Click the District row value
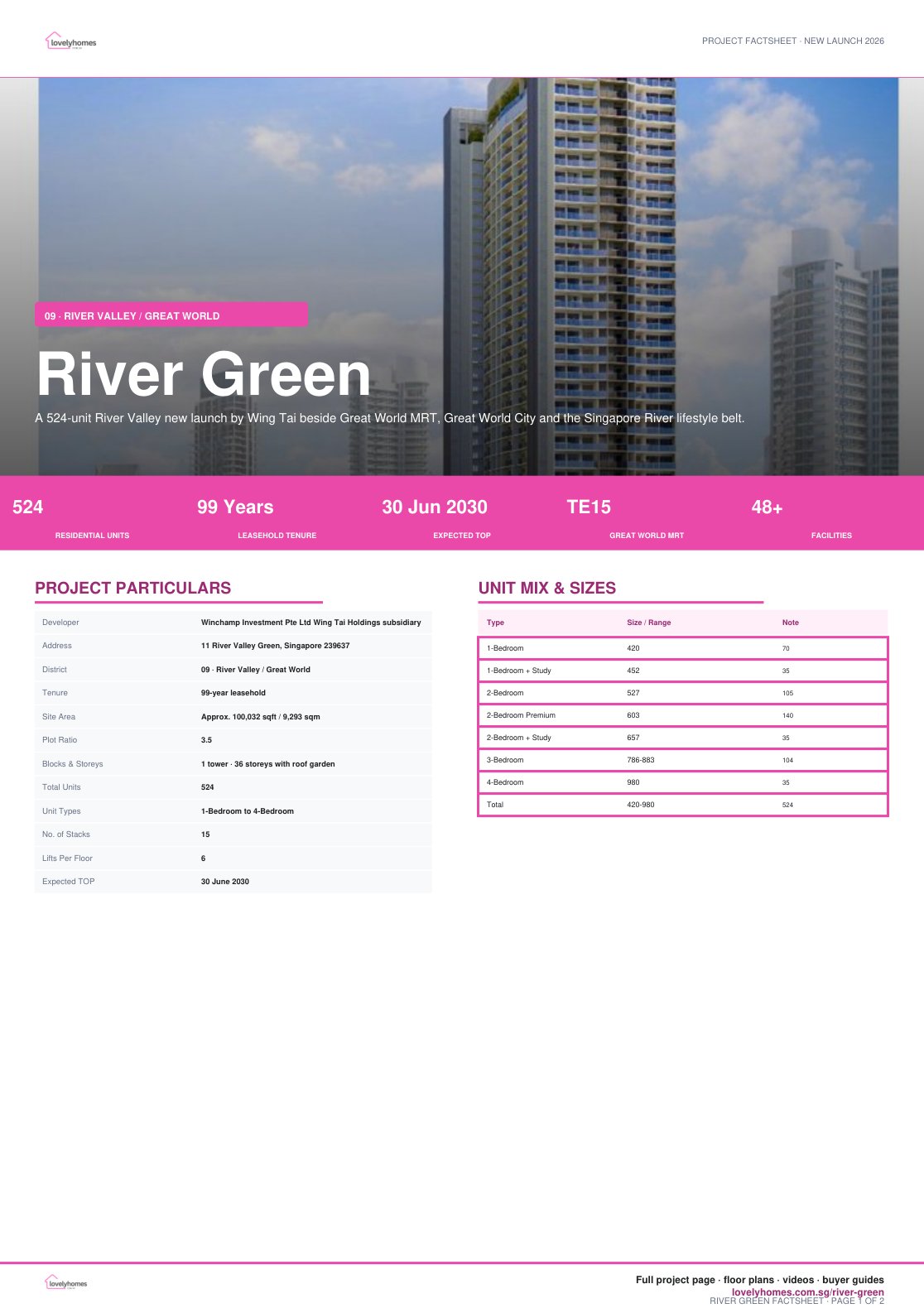The width and height of the screenshot is (924, 1308). click(x=255, y=670)
